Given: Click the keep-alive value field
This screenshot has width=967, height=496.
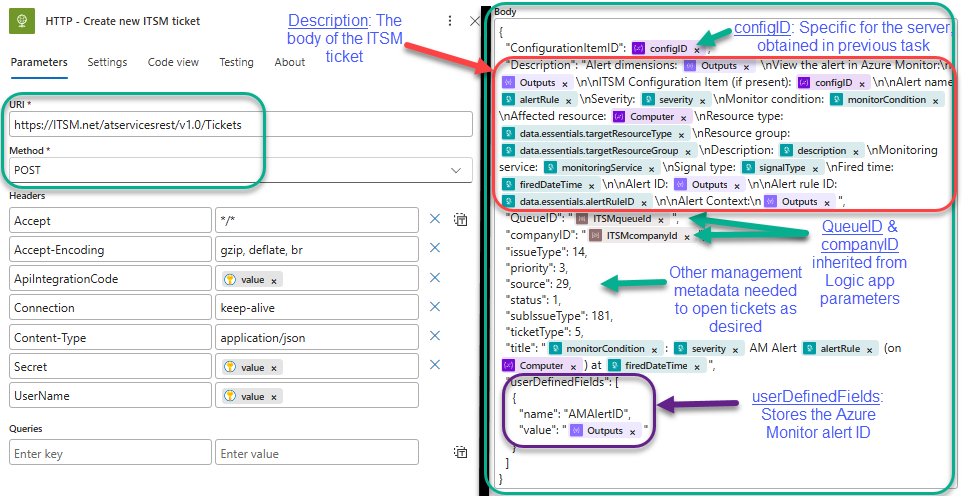Looking at the screenshot, I should [x=317, y=307].
